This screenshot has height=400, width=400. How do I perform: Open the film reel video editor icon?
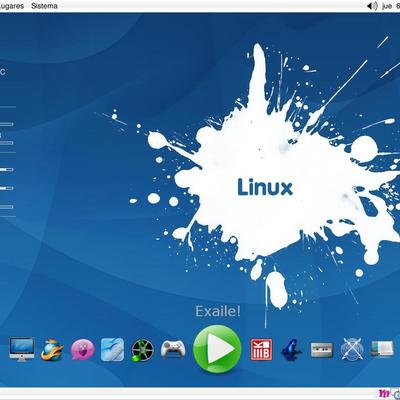tap(142, 350)
